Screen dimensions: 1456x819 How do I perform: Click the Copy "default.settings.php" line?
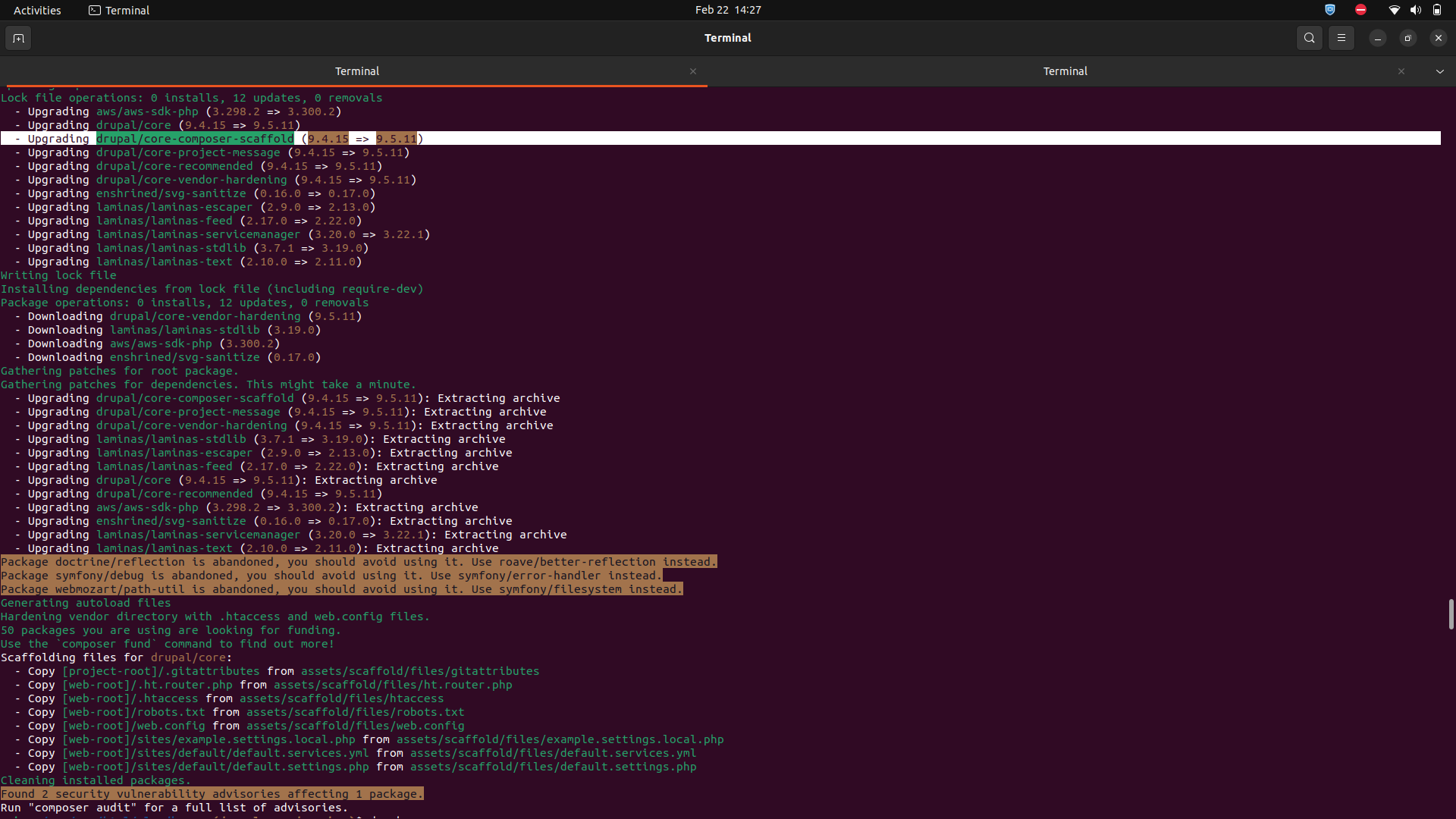coord(356,767)
